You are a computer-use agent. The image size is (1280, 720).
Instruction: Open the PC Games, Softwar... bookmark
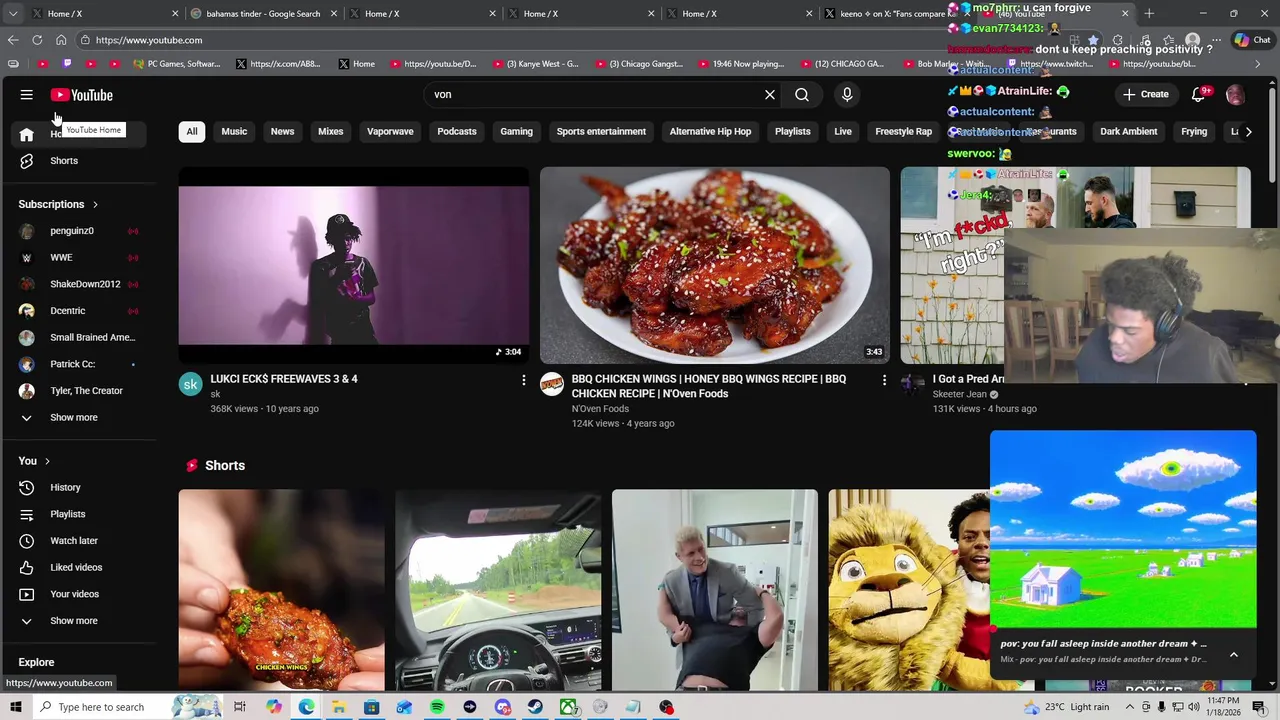[176, 64]
